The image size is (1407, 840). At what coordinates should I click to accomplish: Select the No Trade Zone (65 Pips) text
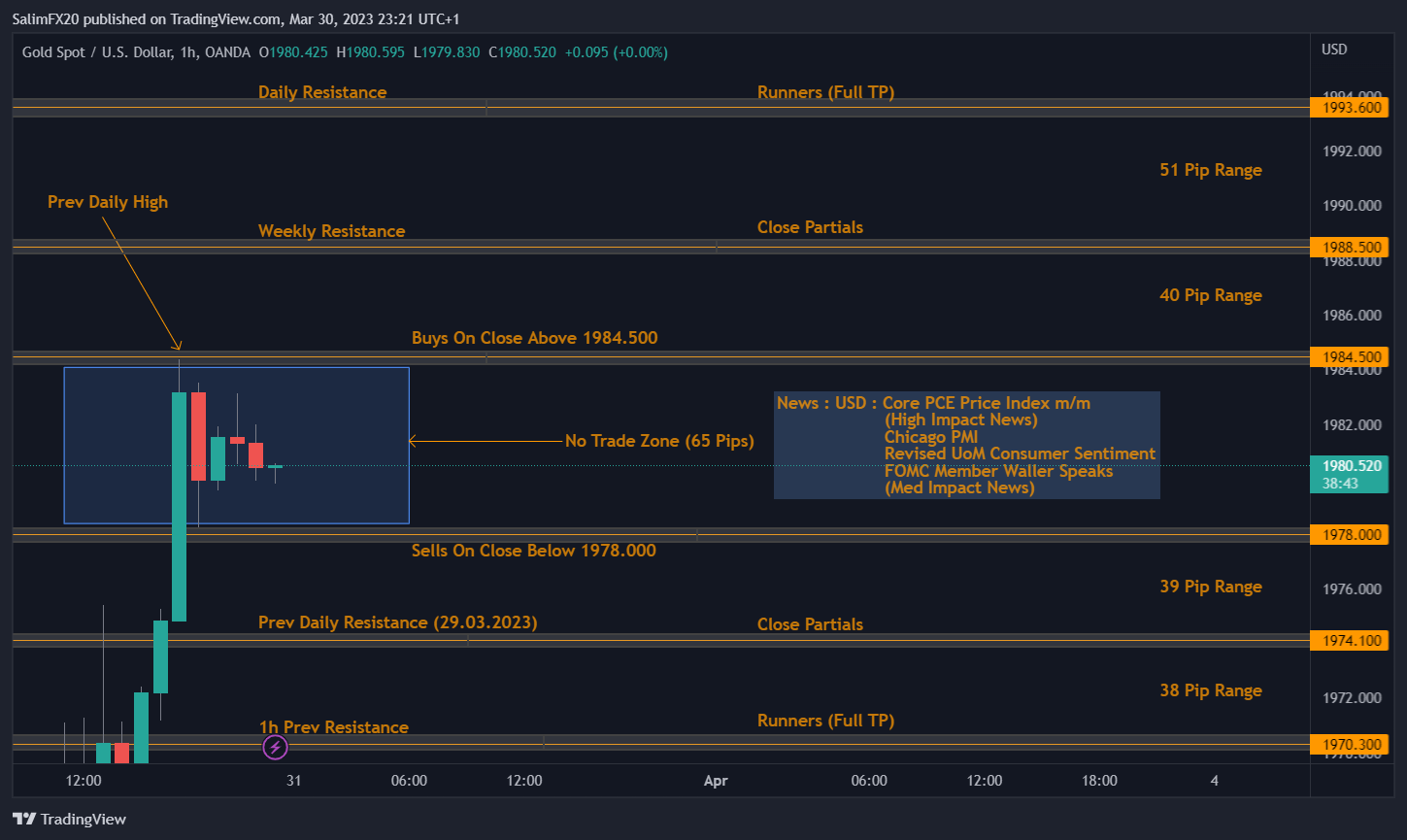tap(659, 441)
